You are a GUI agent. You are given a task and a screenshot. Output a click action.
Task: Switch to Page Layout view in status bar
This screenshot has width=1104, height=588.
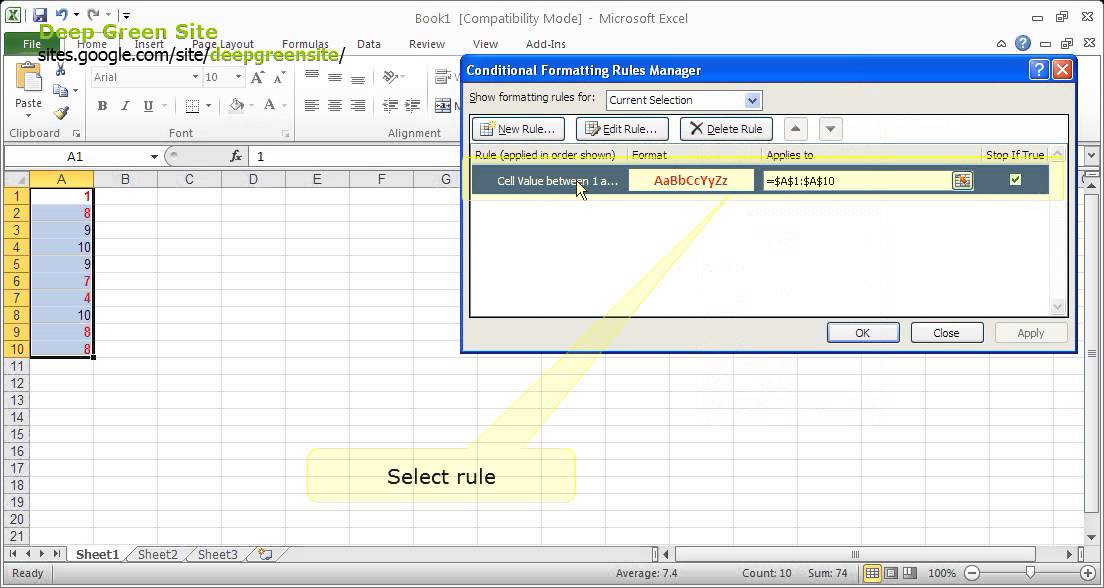click(x=891, y=573)
